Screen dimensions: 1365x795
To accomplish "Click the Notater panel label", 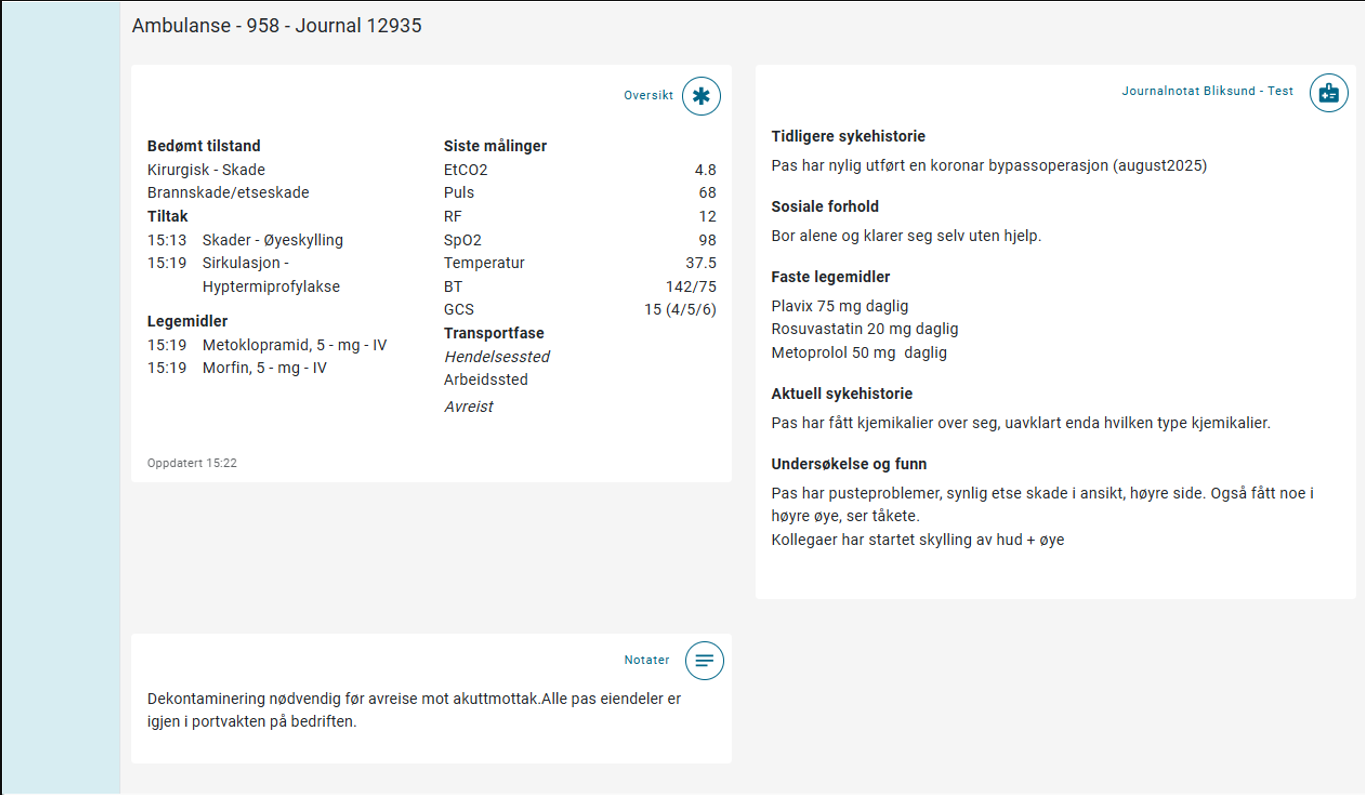I will (647, 660).
